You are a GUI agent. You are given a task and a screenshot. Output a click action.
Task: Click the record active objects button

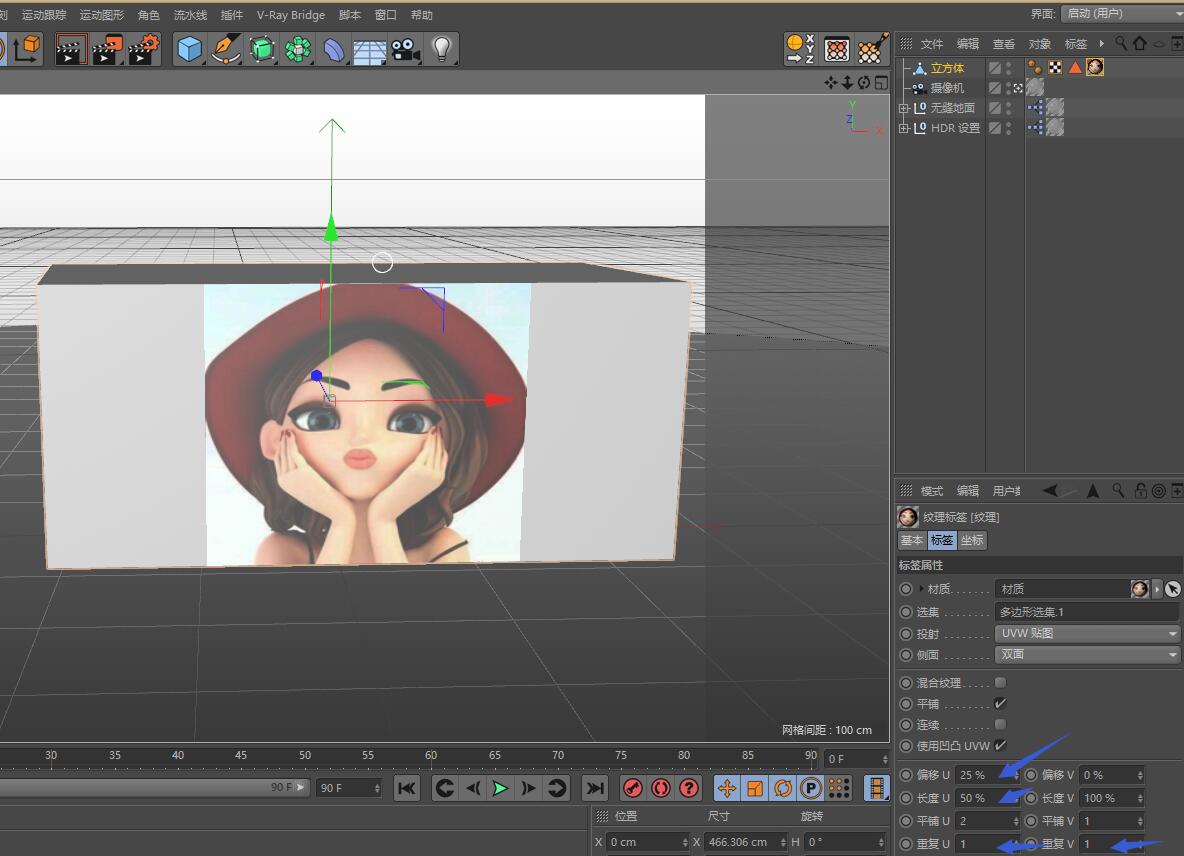(633, 789)
